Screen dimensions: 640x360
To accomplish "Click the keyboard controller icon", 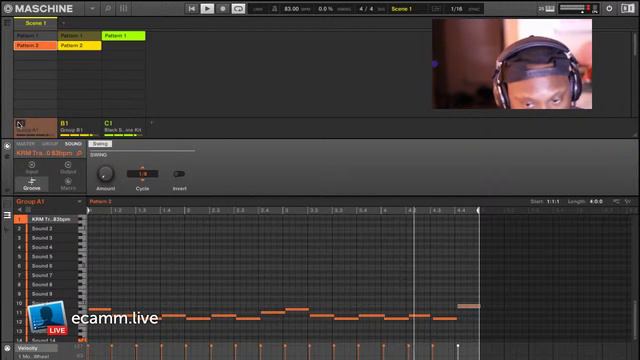I will click(x=549, y=9).
